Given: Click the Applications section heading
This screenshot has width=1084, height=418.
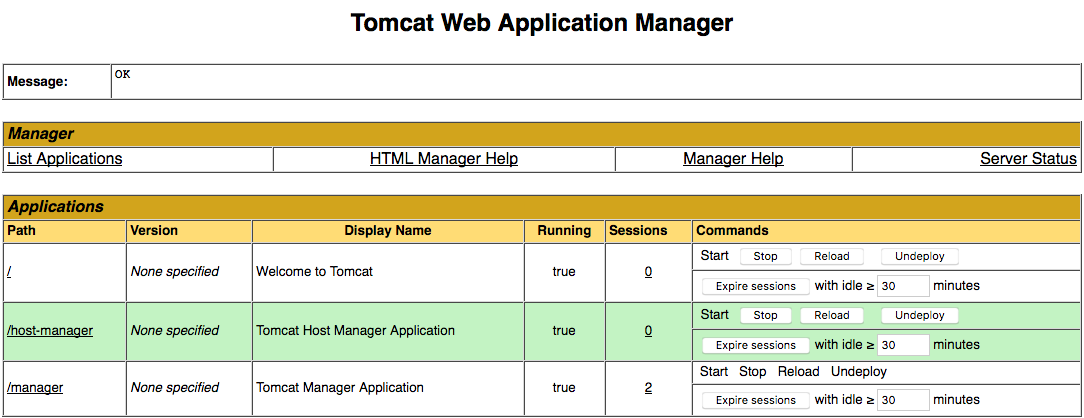Looking at the screenshot, I should coord(56,207).
